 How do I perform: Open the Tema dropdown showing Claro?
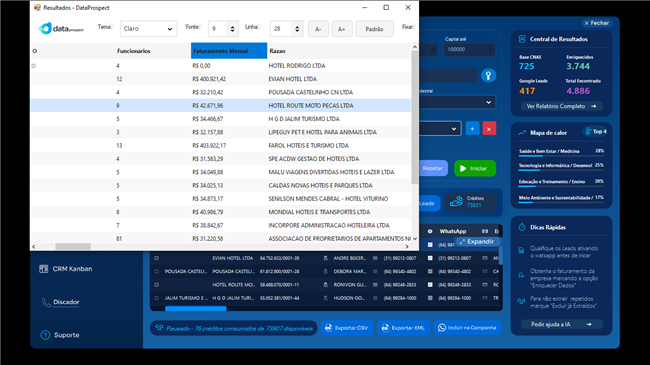(x=148, y=29)
